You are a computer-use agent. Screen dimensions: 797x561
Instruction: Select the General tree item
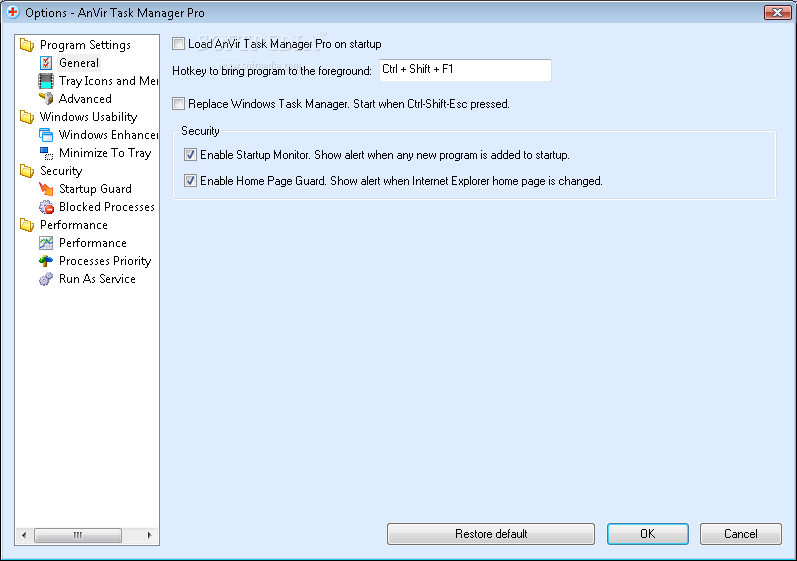pos(79,63)
